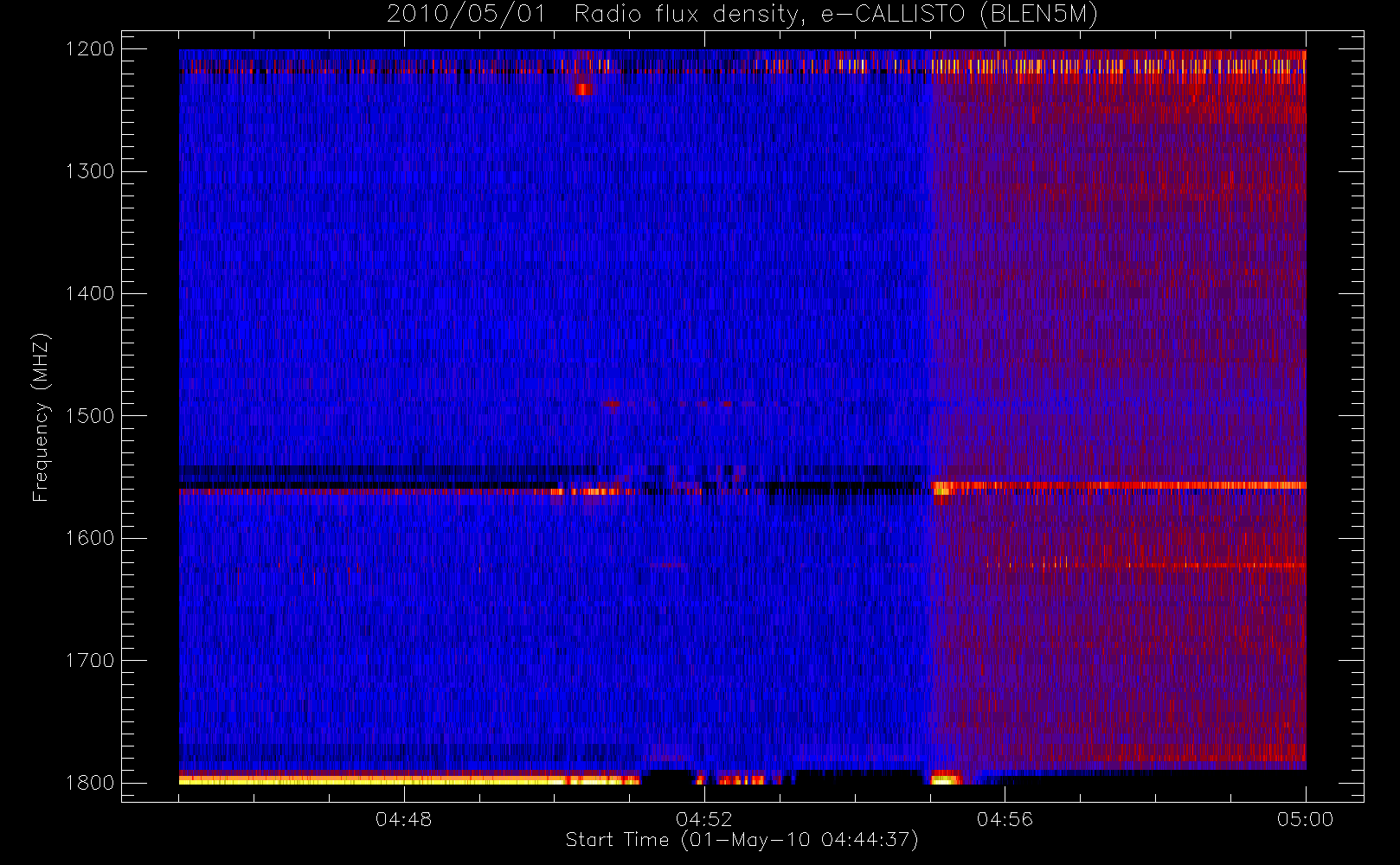Click the 1600 frequency tick label
The image size is (1400, 865).
point(90,538)
